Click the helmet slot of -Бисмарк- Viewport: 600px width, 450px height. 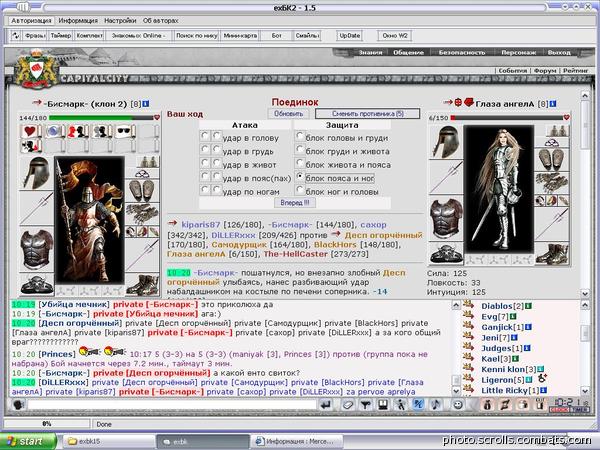point(36,173)
